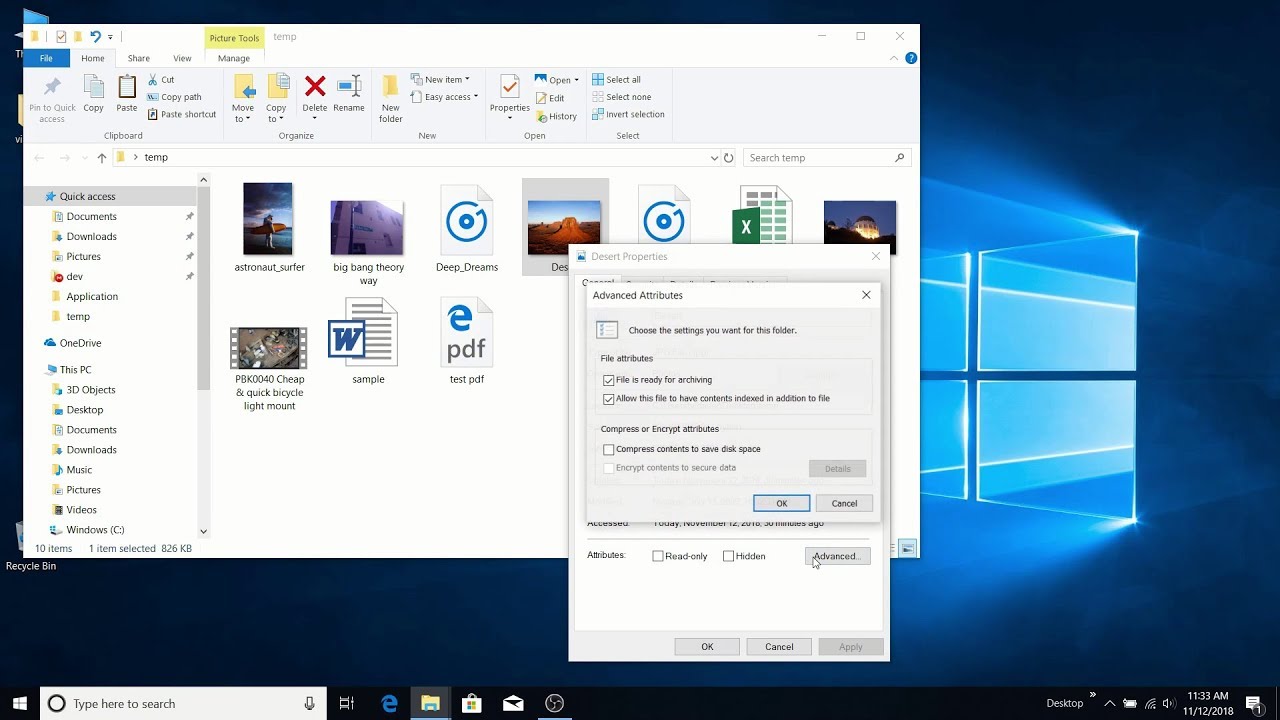Open the Share ribbon tab

pos(138,58)
